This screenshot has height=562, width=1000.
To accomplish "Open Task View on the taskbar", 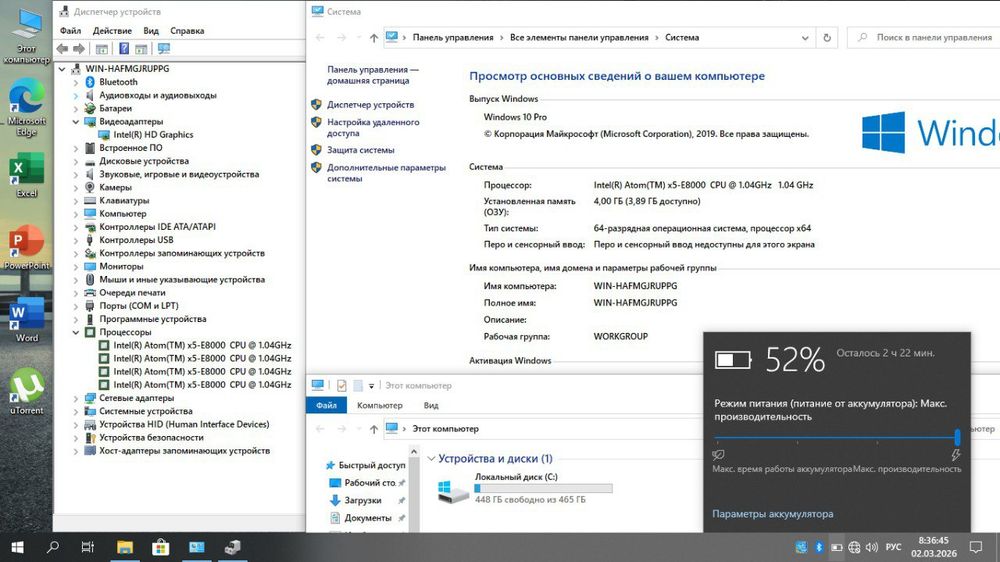I will coord(88,547).
